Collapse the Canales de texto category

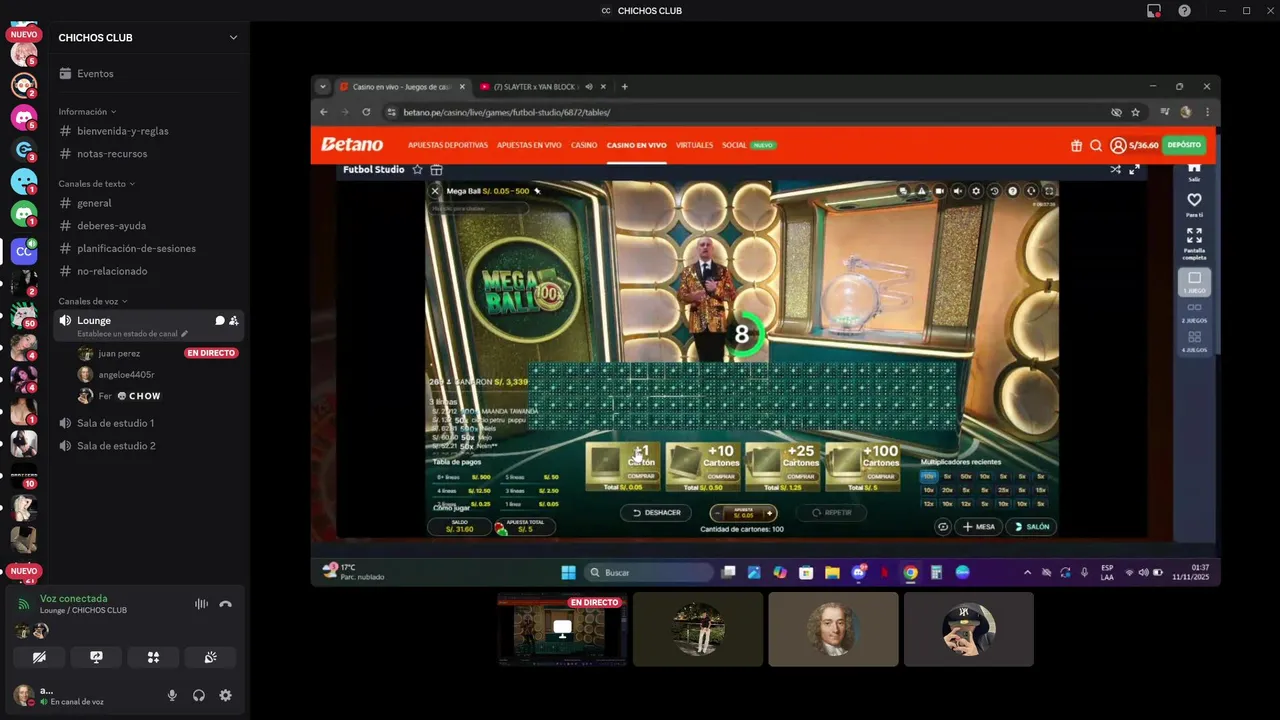coord(96,184)
